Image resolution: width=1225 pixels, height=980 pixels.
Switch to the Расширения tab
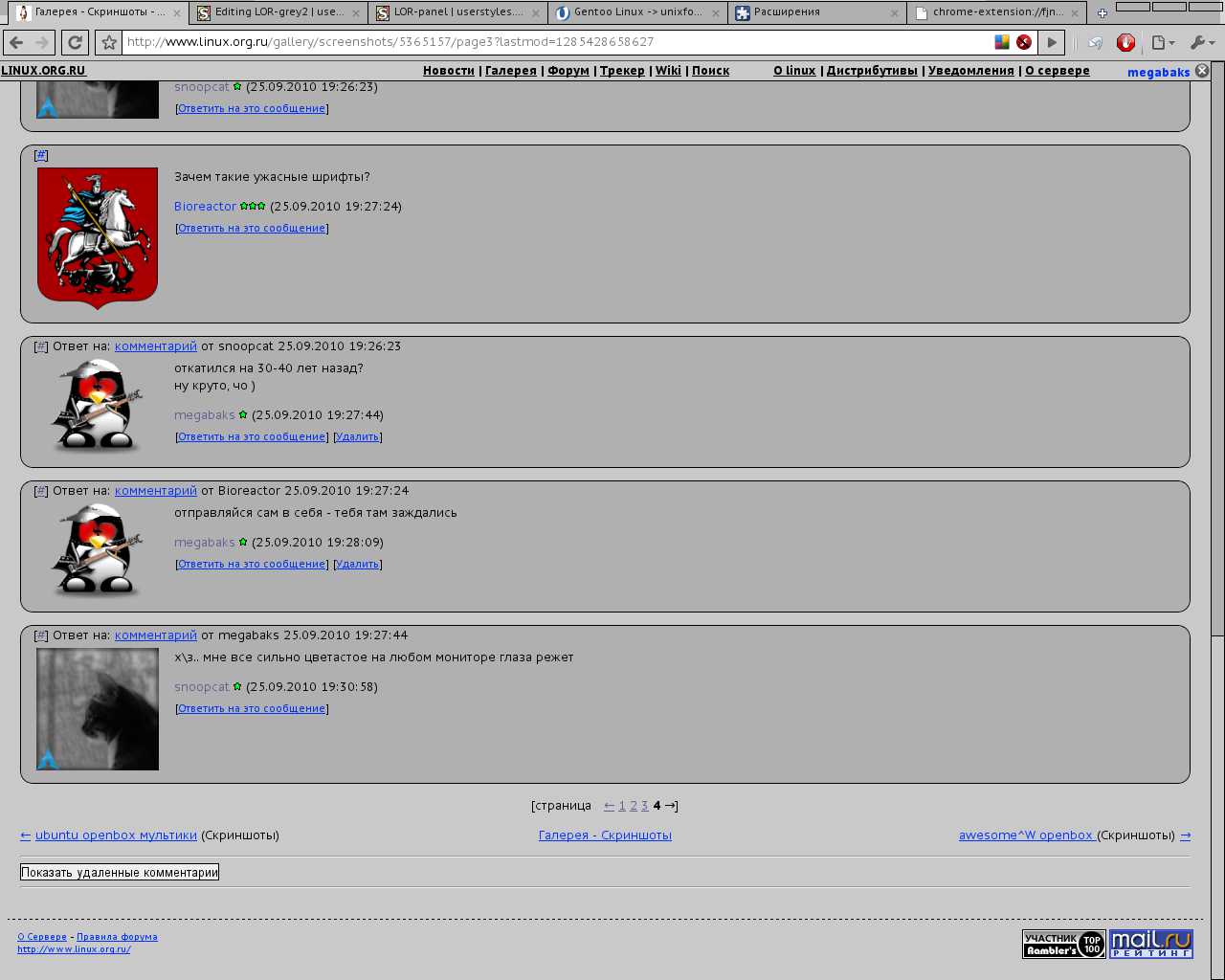(x=816, y=12)
